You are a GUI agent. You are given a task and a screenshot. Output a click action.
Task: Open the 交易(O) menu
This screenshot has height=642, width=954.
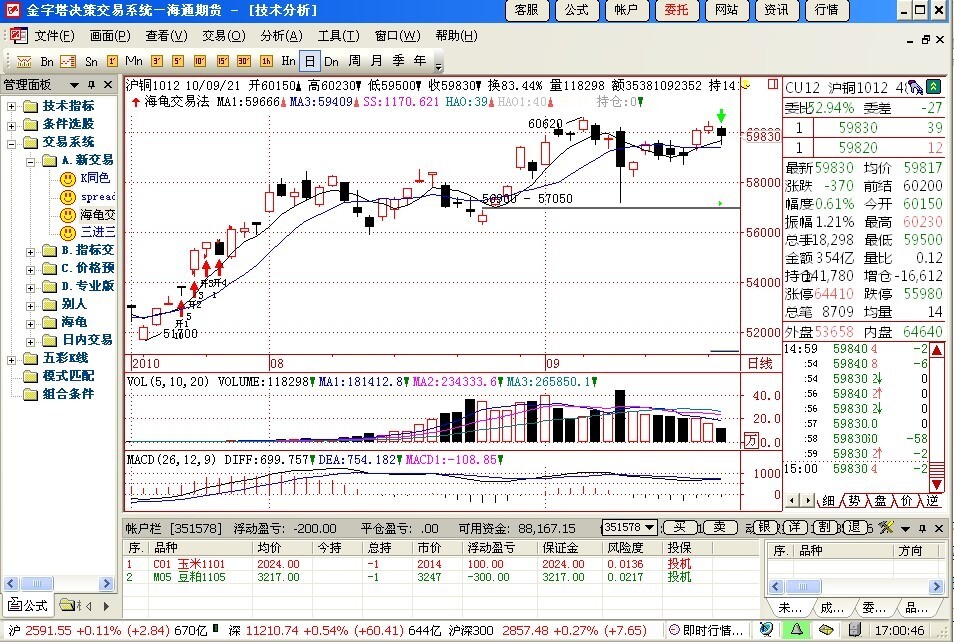(x=223, y=36)
